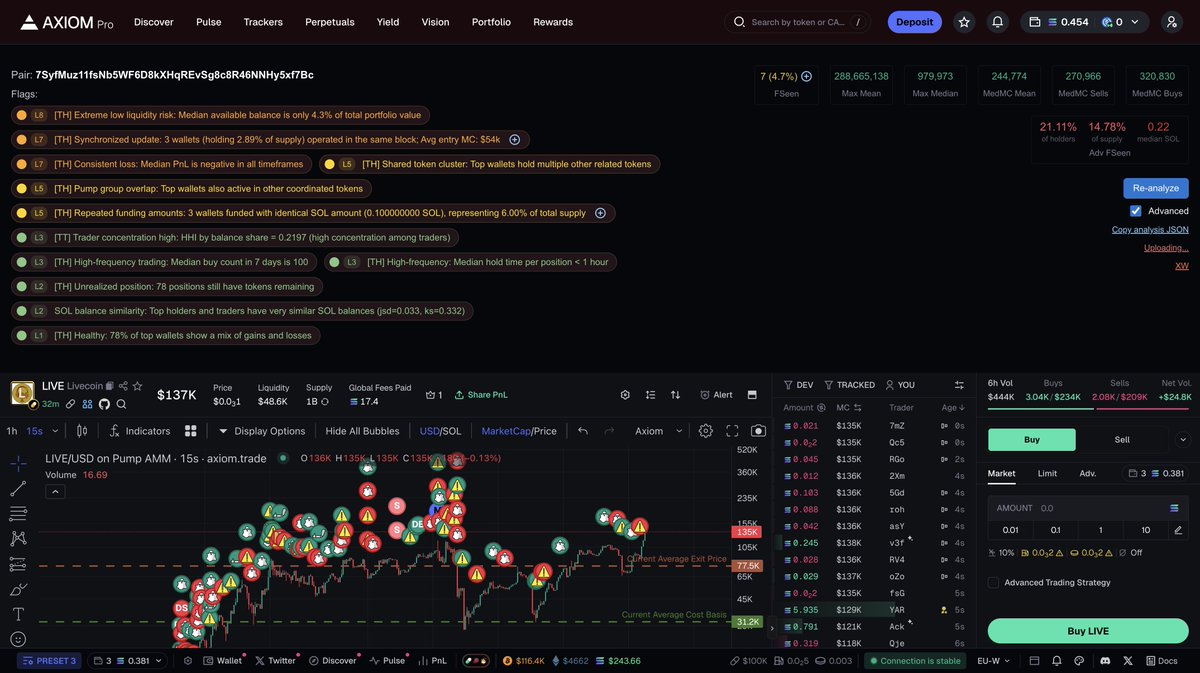
Task: Switch to the Adv. order tab
Action: pyautogui.click(x=1088, y=473)
